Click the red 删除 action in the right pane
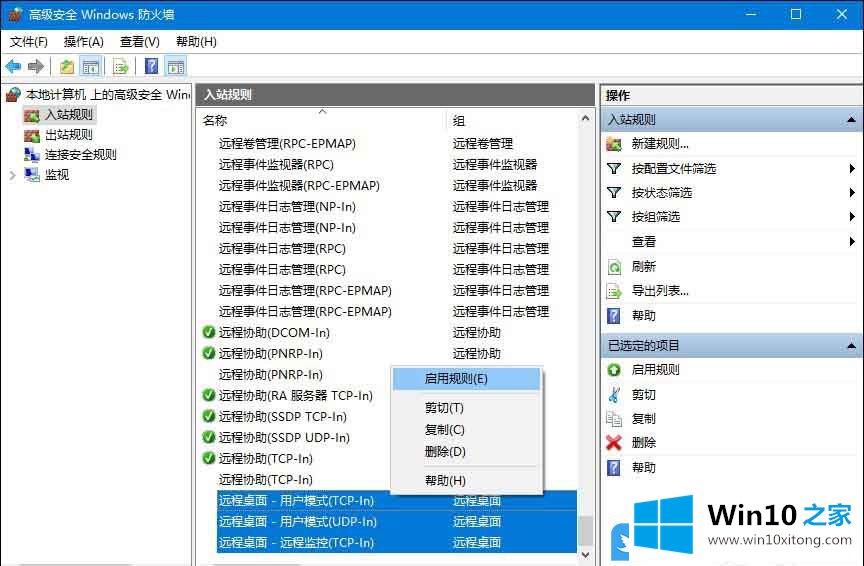The image size is (864, 566). 644,443
